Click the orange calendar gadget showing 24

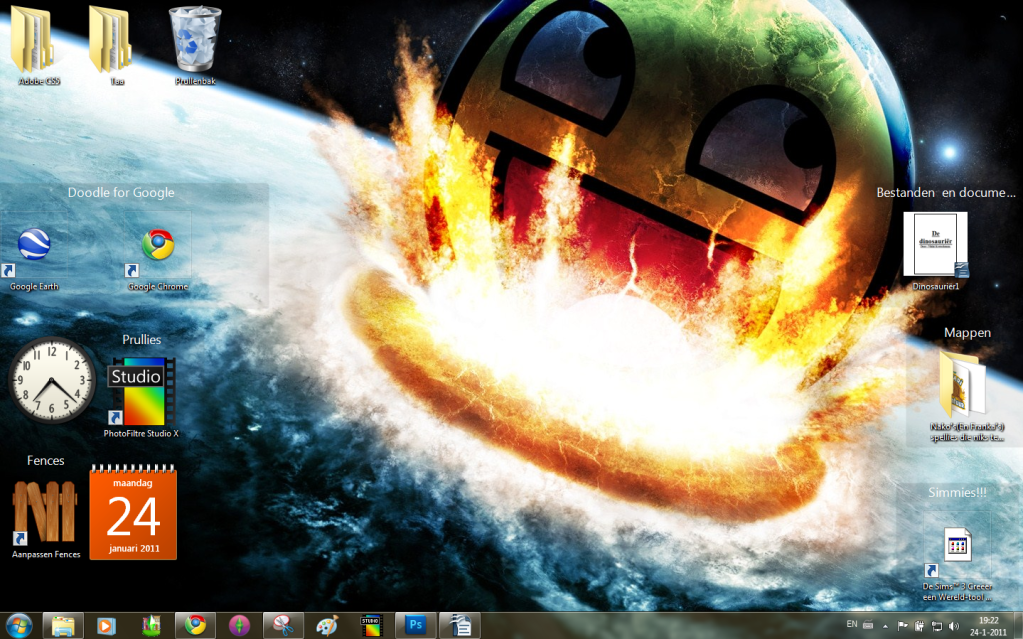pyautogui.click(x=133, y=512)
